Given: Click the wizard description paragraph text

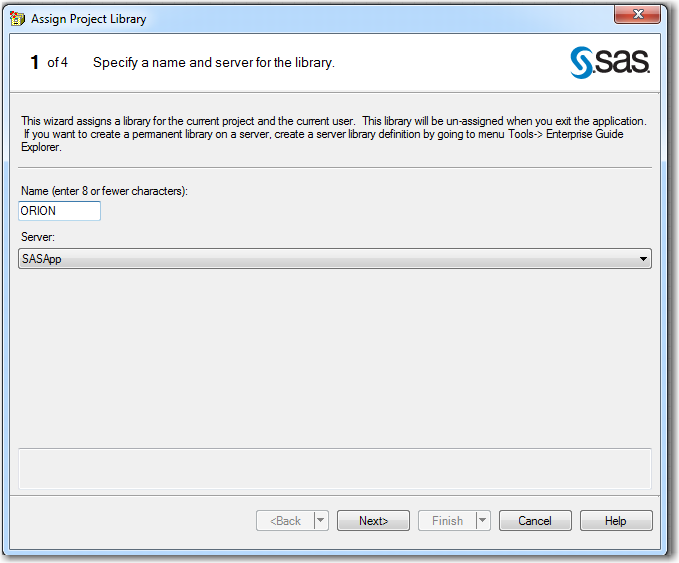Looking at the screenshot, I should pyautogui.click(x=334, y=134).
